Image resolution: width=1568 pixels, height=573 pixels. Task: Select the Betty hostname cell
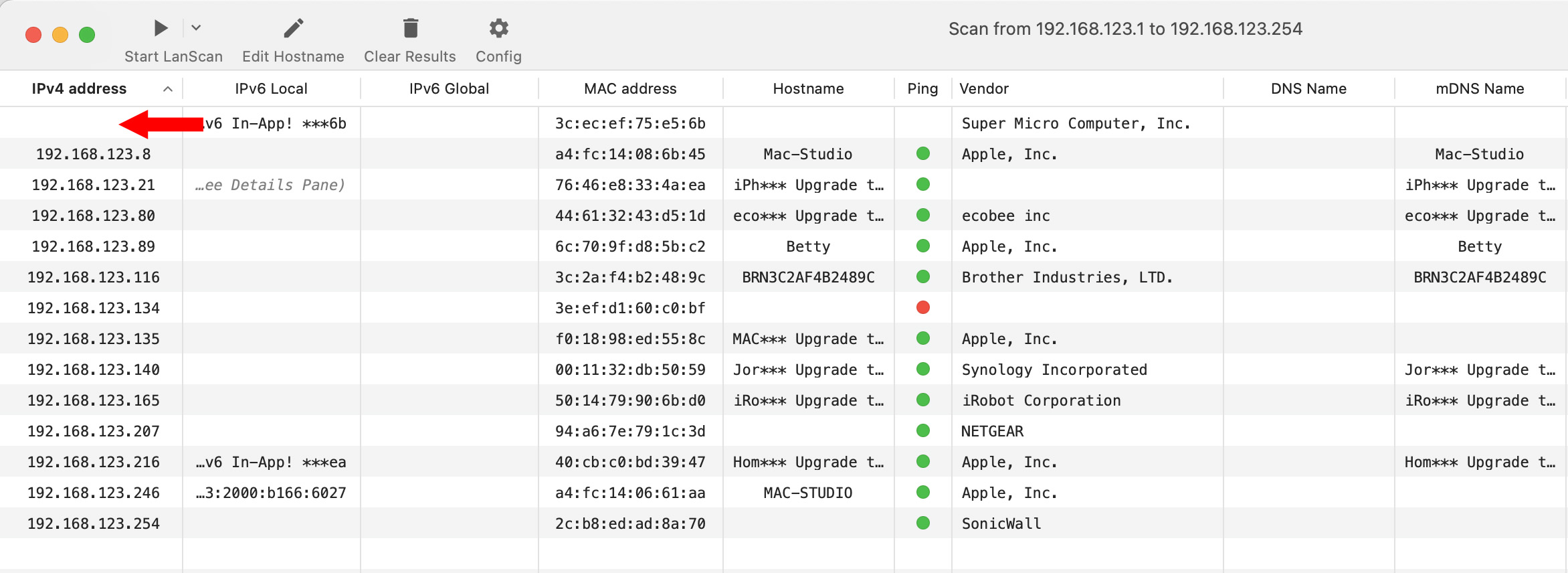tap(808, 246)
